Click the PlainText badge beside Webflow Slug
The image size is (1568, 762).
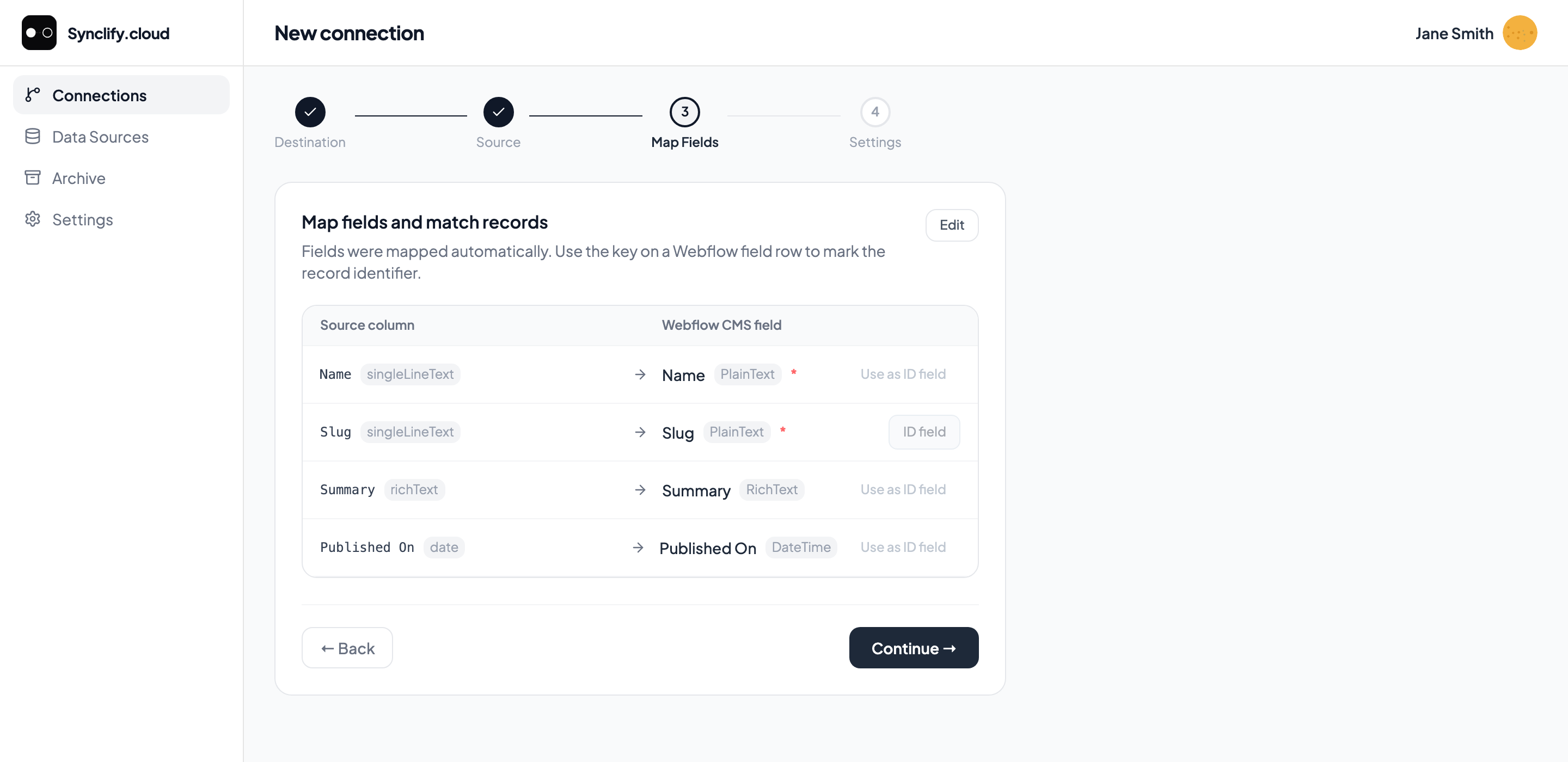pos(736,432)
